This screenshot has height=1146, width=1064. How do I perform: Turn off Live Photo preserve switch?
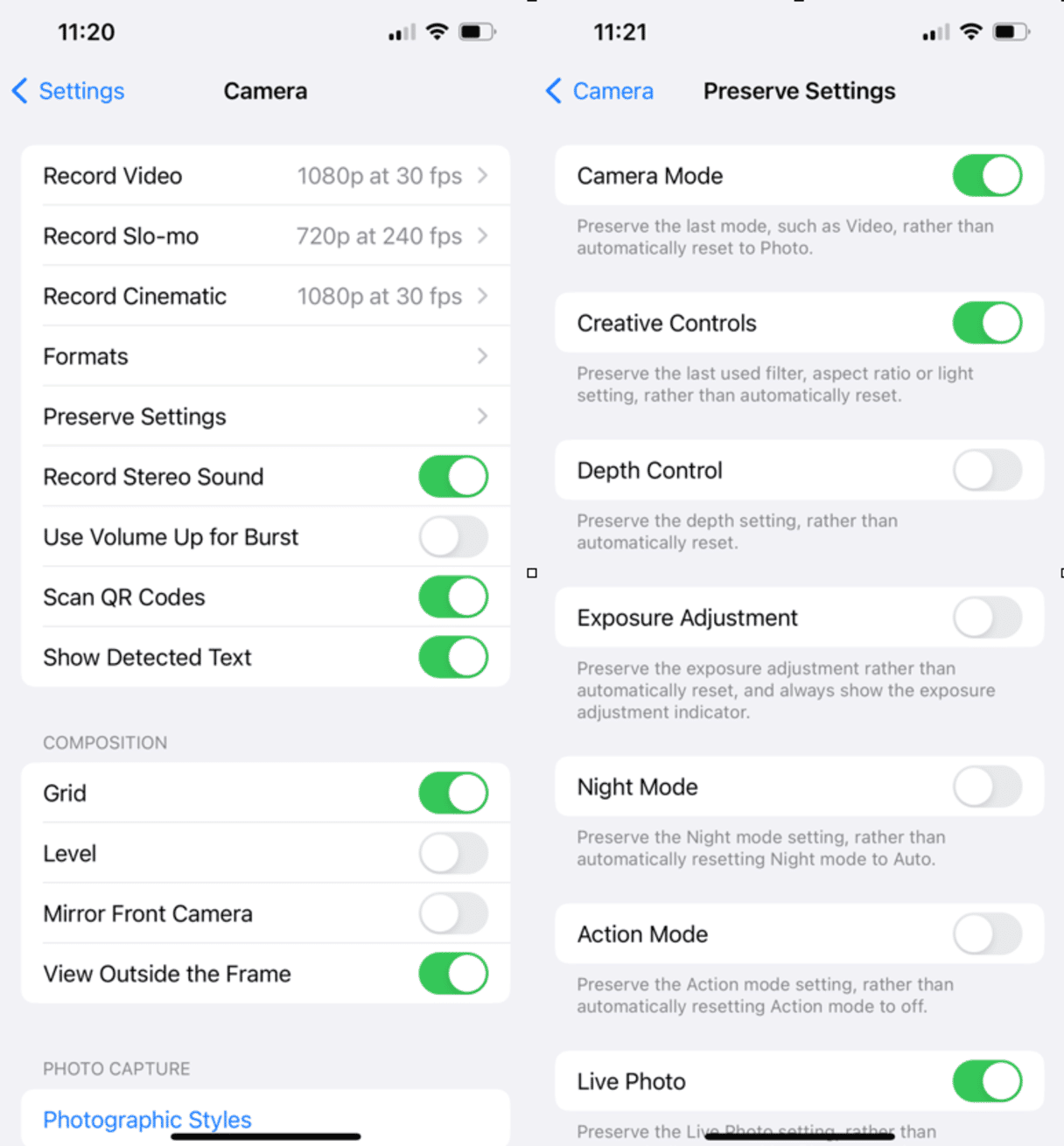[987, 1082]
